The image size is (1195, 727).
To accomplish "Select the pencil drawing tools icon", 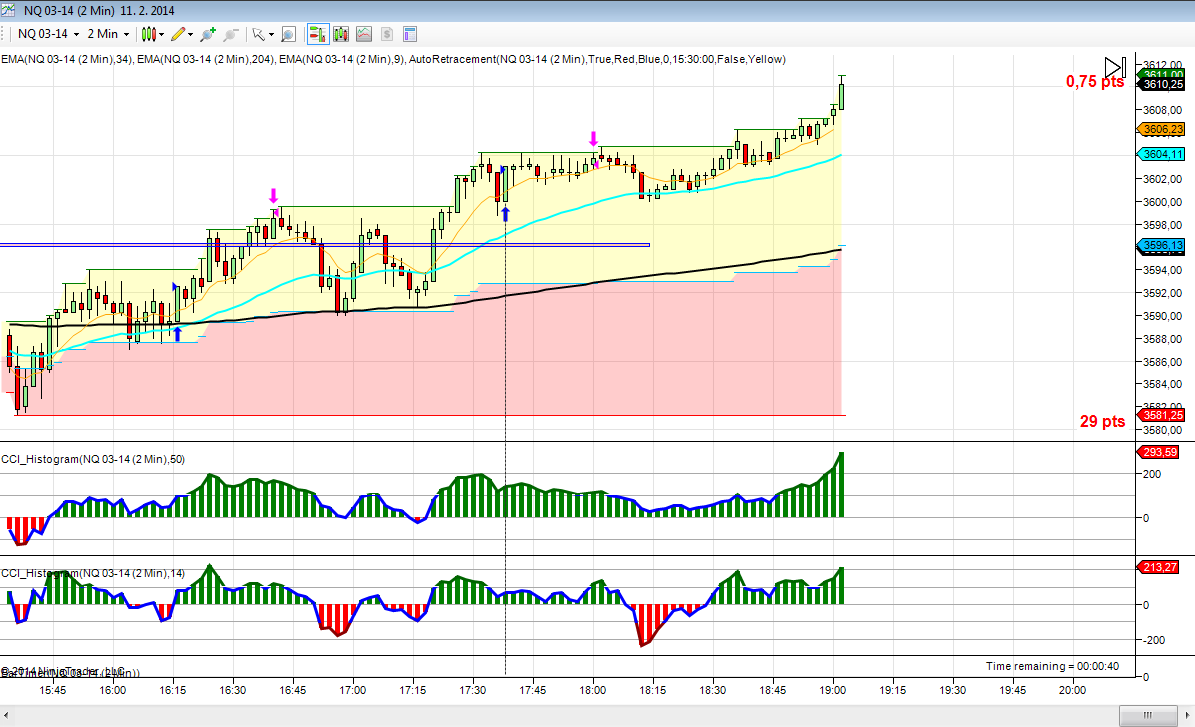I will pos(178,34).
